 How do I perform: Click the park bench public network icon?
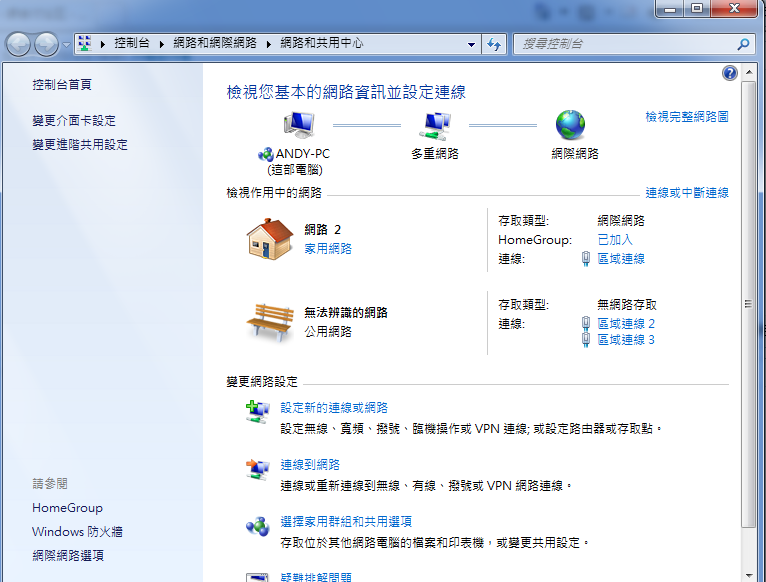tap(269, 321)
